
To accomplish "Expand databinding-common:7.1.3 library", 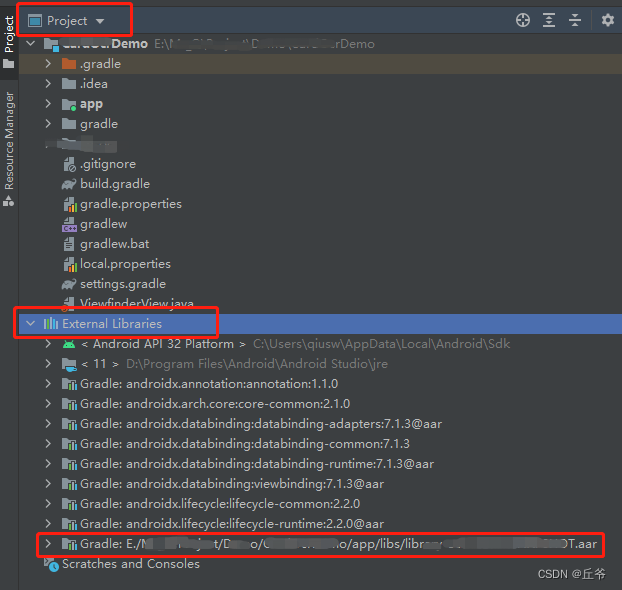I will point(48,444).
